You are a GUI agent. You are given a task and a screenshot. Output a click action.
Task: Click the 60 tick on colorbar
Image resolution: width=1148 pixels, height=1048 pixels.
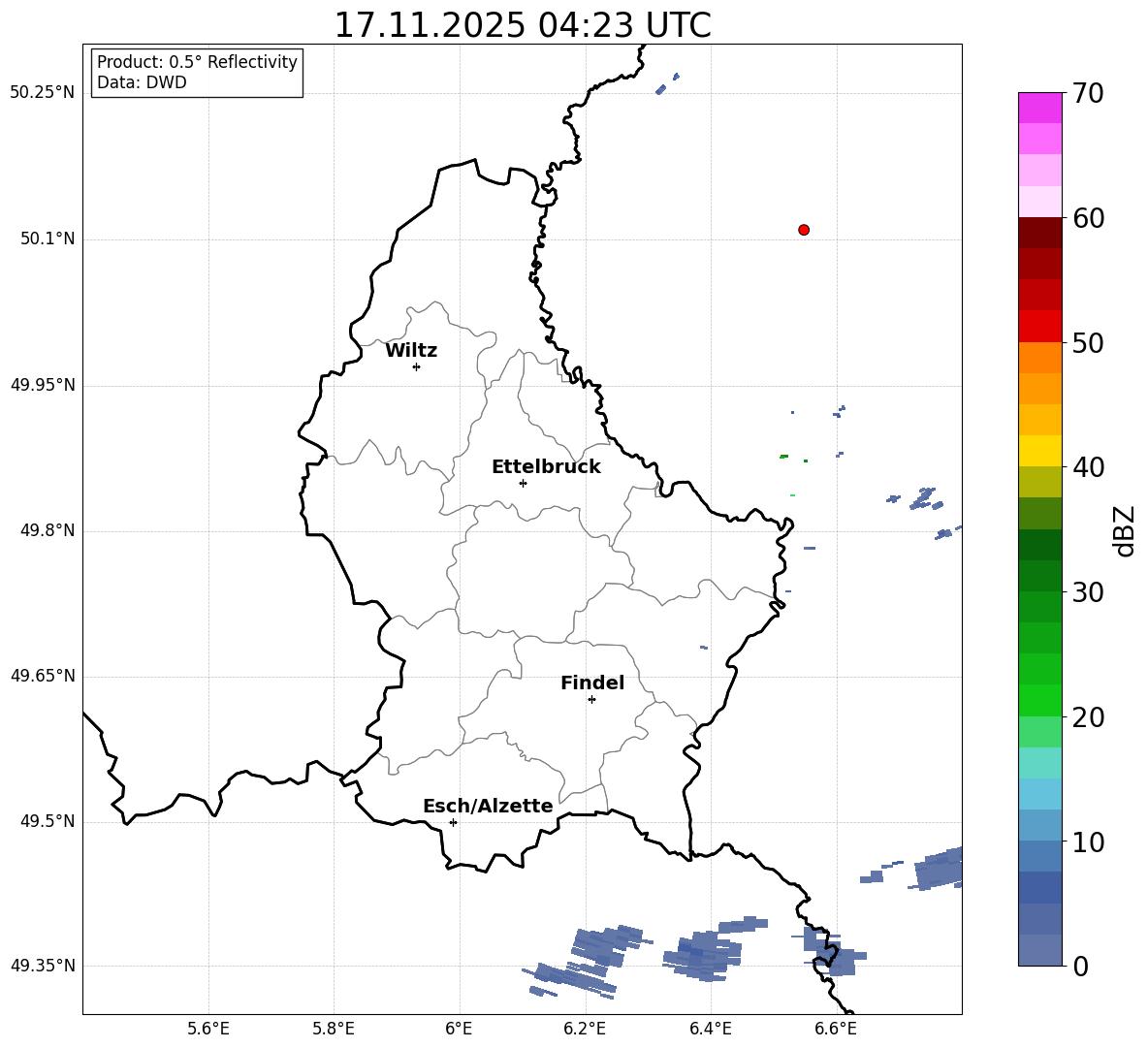coord(1088,218)
